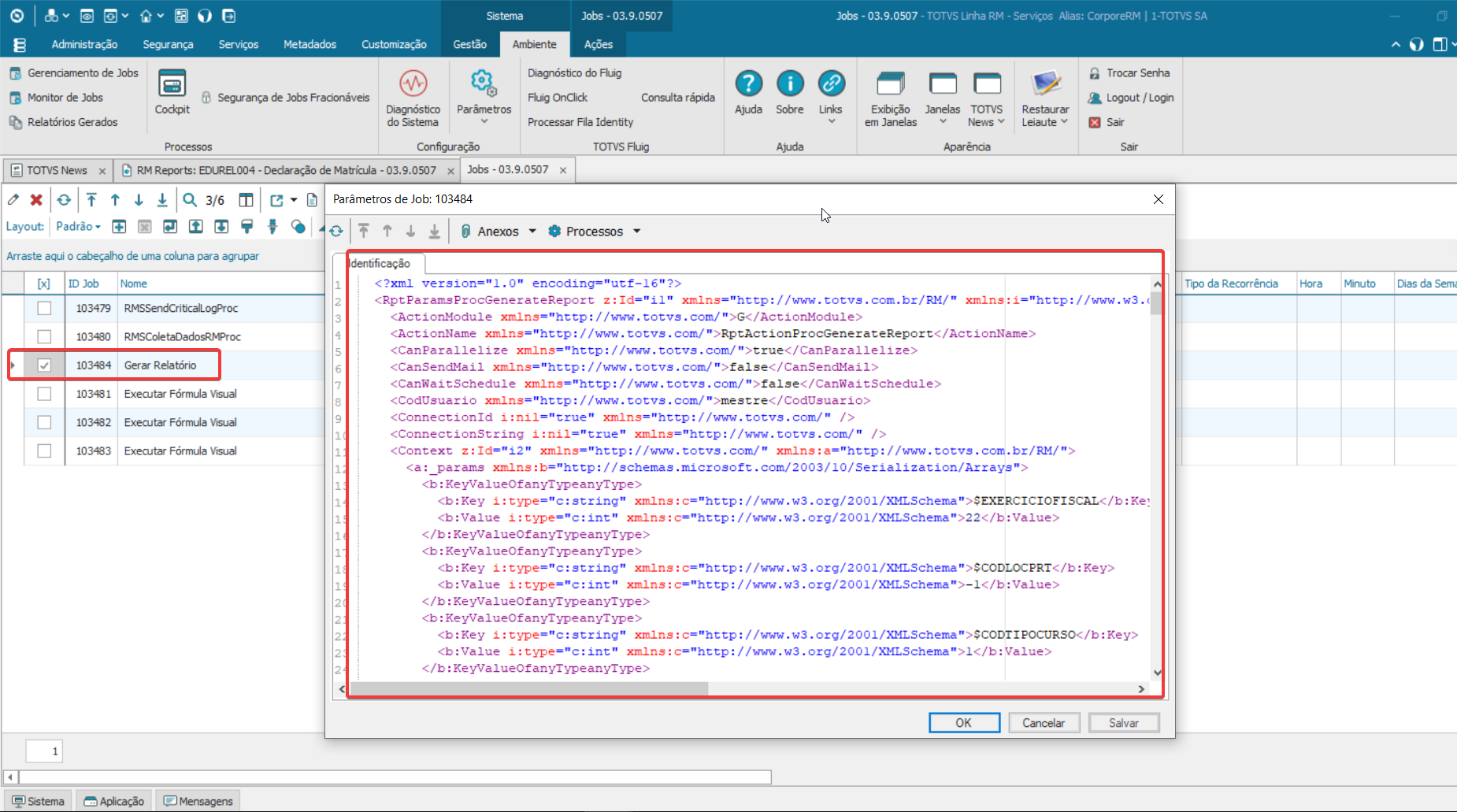1457x812 pixels.
Task: Click Processar Fila Identity
Action: tap(580, 122)
